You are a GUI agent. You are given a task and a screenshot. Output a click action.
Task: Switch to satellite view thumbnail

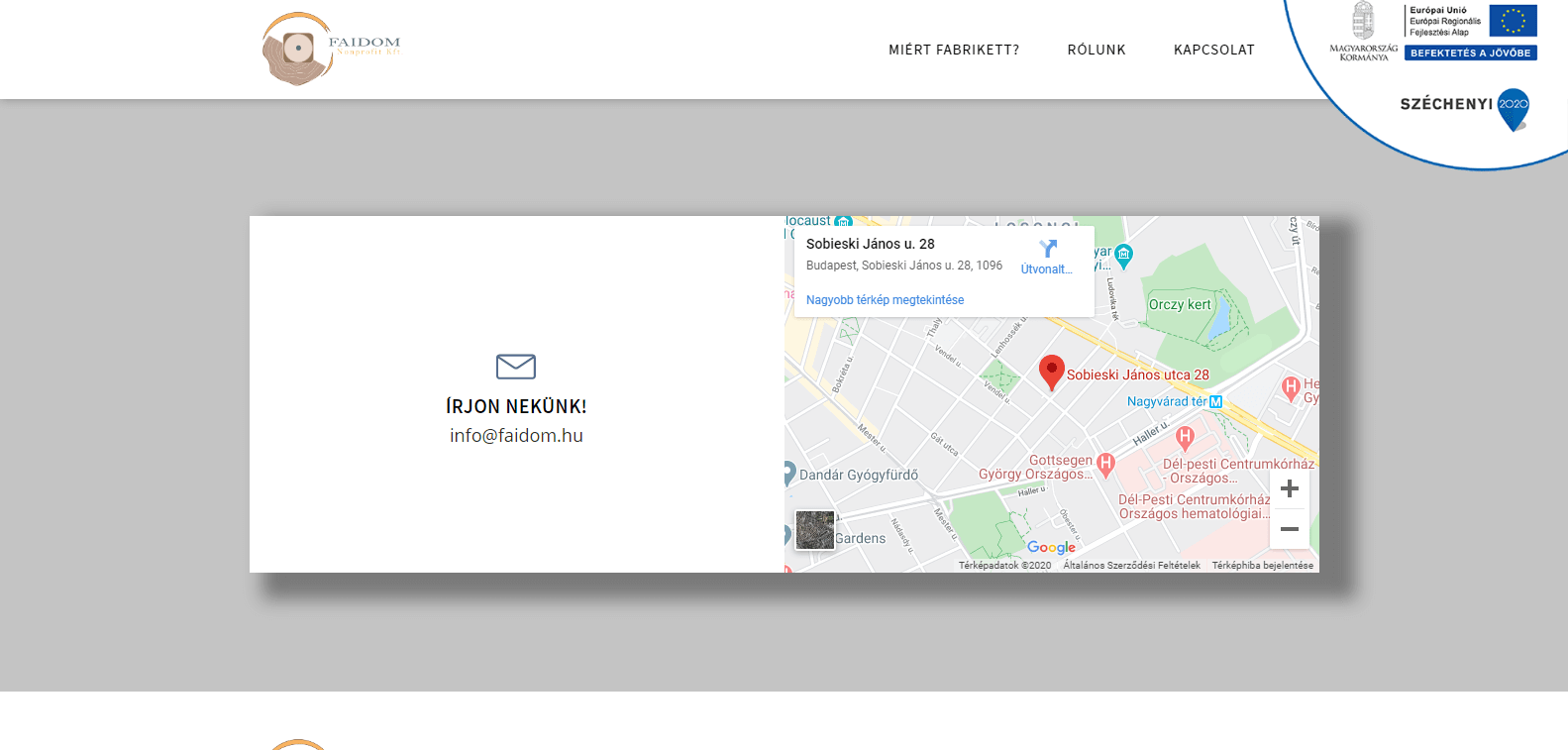click(815, 530)
